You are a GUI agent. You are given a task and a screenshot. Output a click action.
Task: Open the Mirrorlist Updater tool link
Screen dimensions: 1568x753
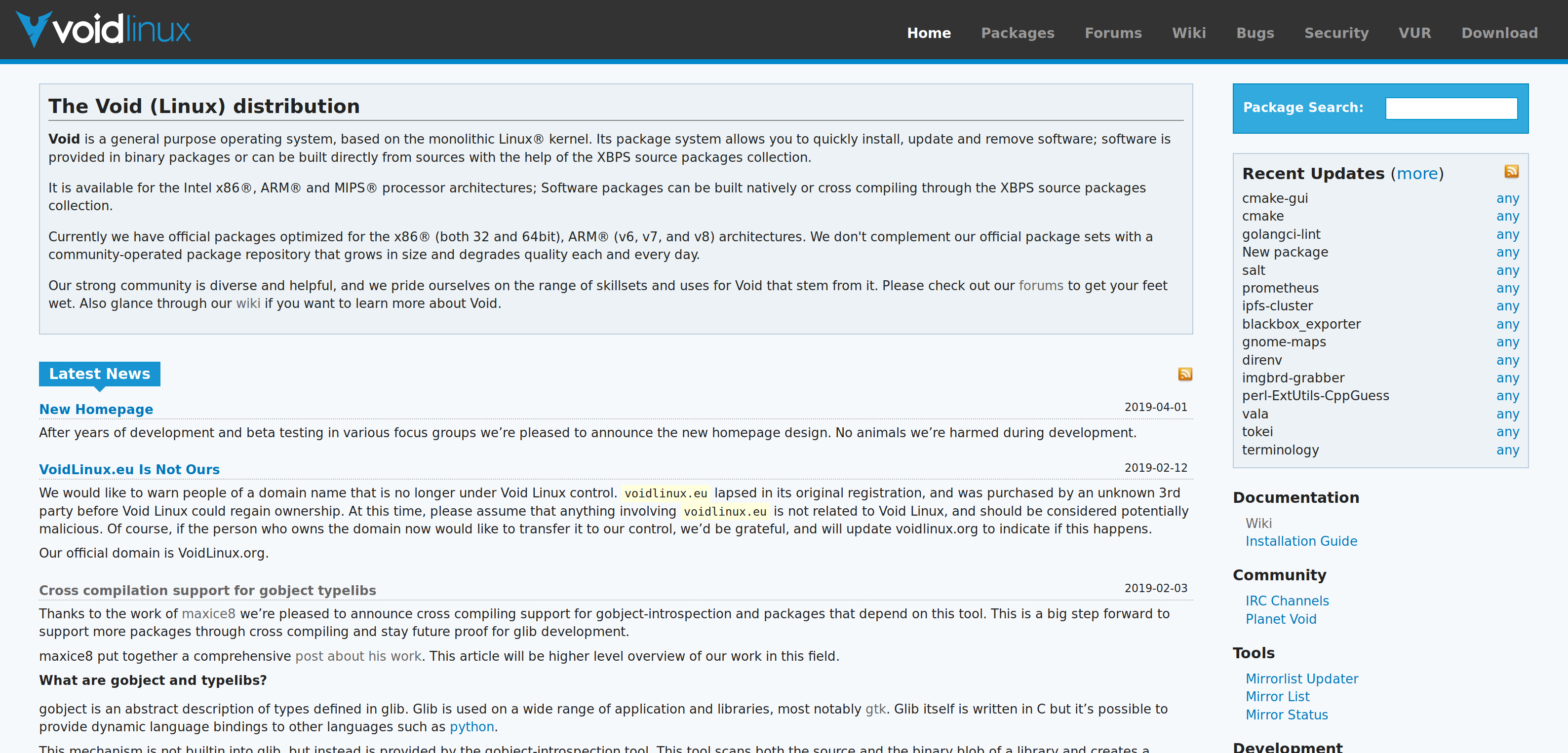(x=1301, y=679)
